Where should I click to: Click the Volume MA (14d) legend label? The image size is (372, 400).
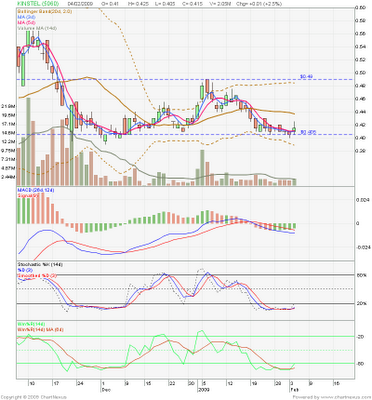(x=37, y=28)
